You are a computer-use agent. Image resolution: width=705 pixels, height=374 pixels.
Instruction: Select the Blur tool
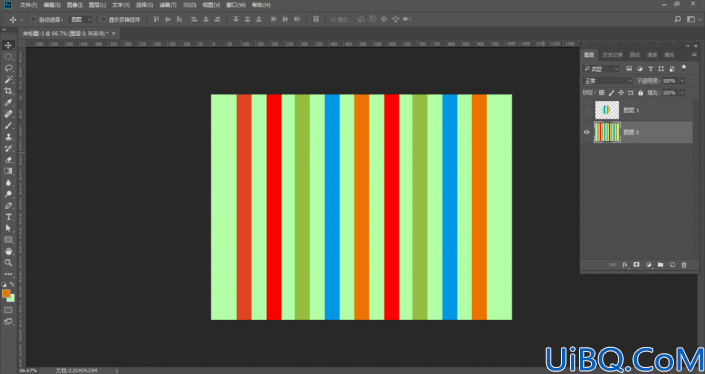8,183
